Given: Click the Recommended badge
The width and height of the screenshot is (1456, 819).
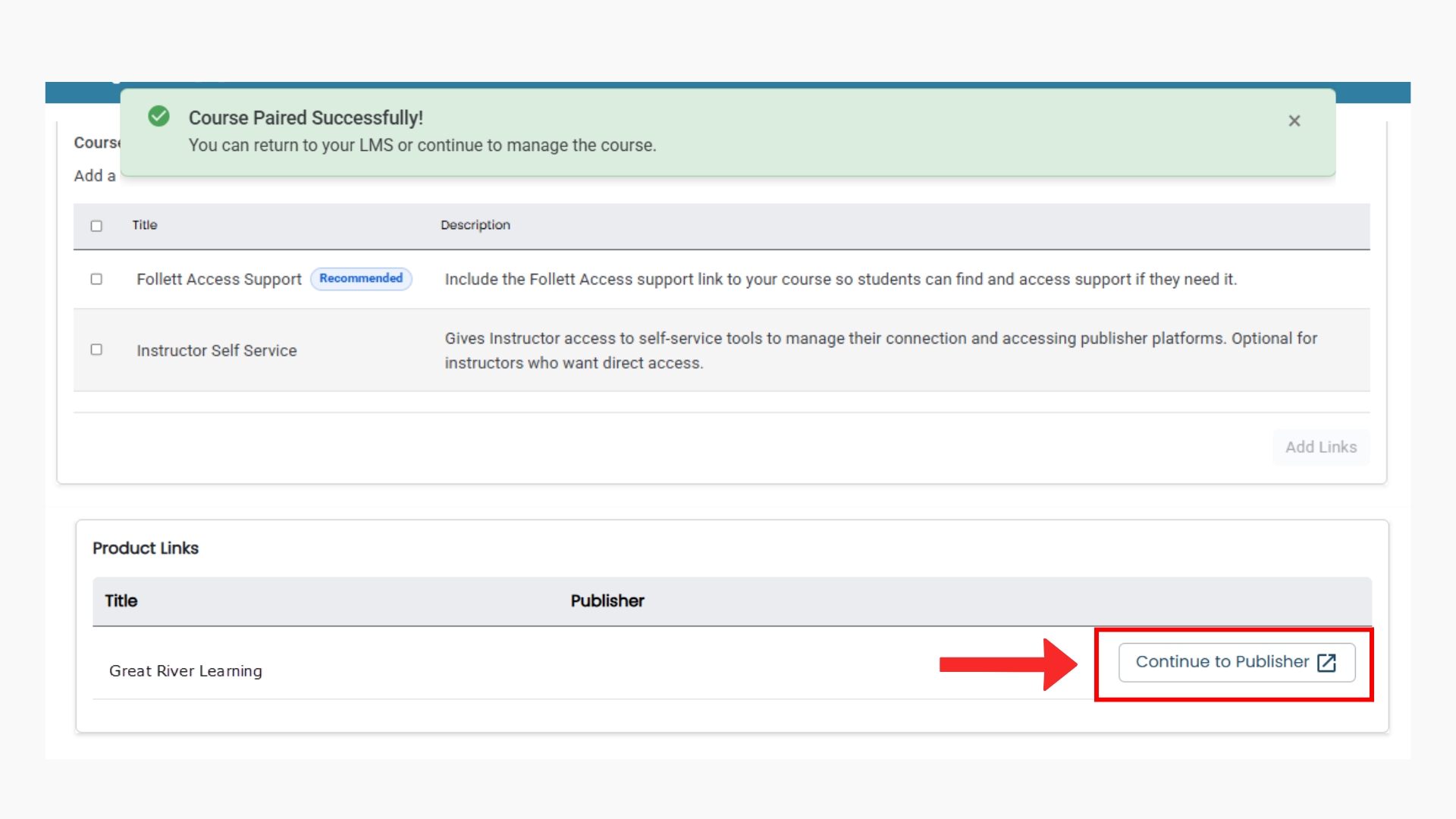Looking at the screenshot, I should point(361,278).
